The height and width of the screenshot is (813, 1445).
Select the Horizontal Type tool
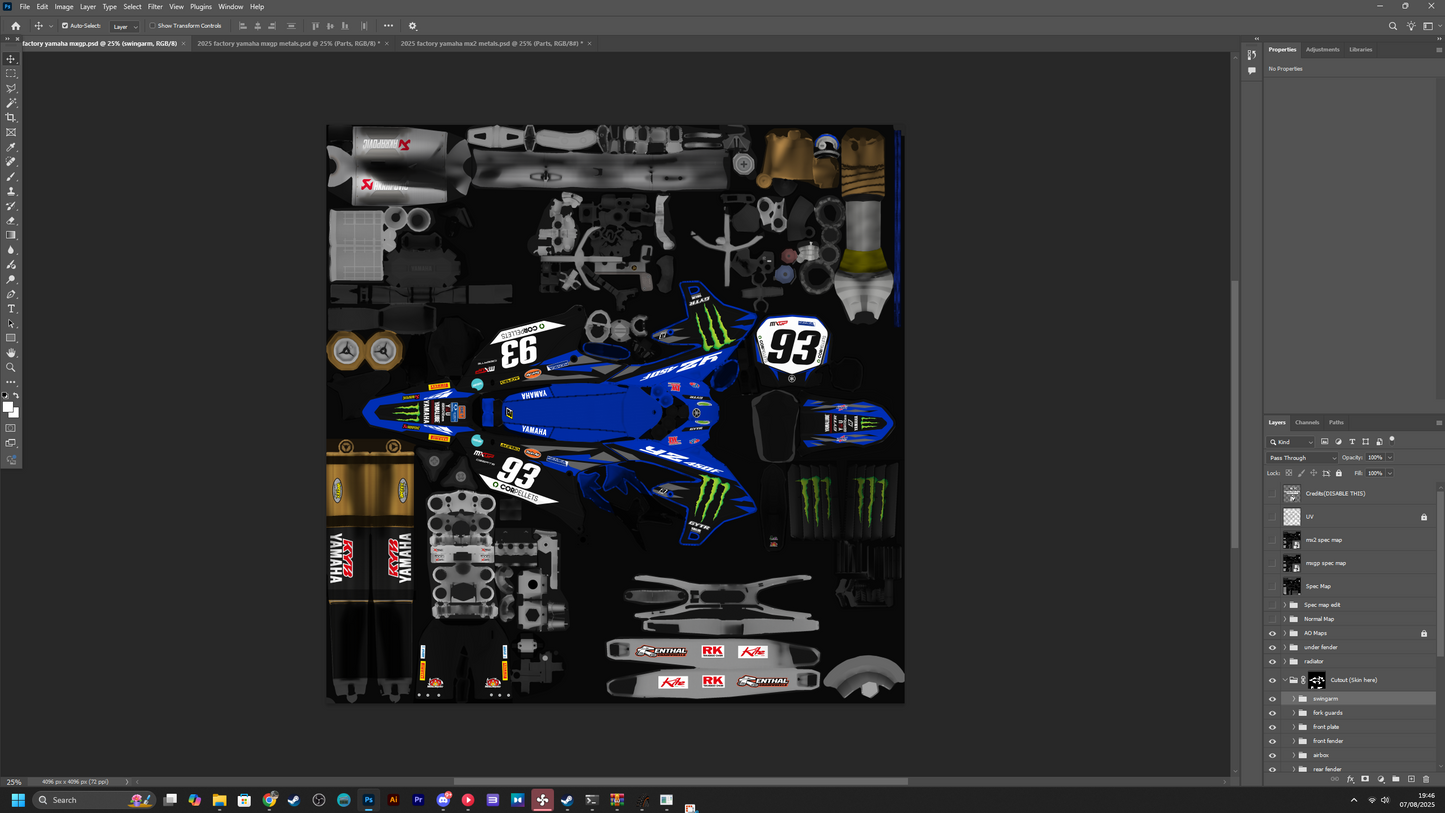point(11,308)
